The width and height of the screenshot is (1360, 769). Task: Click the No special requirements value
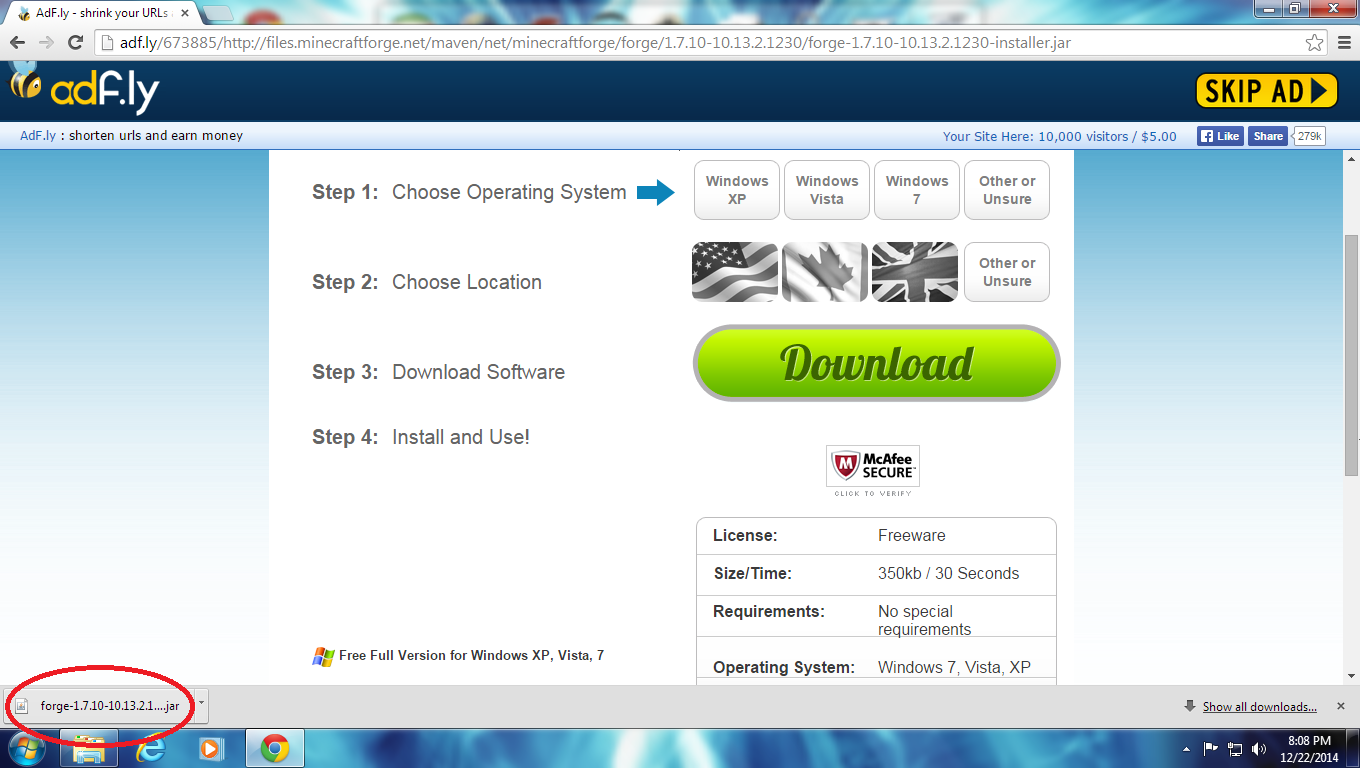[x=925, y=620]
